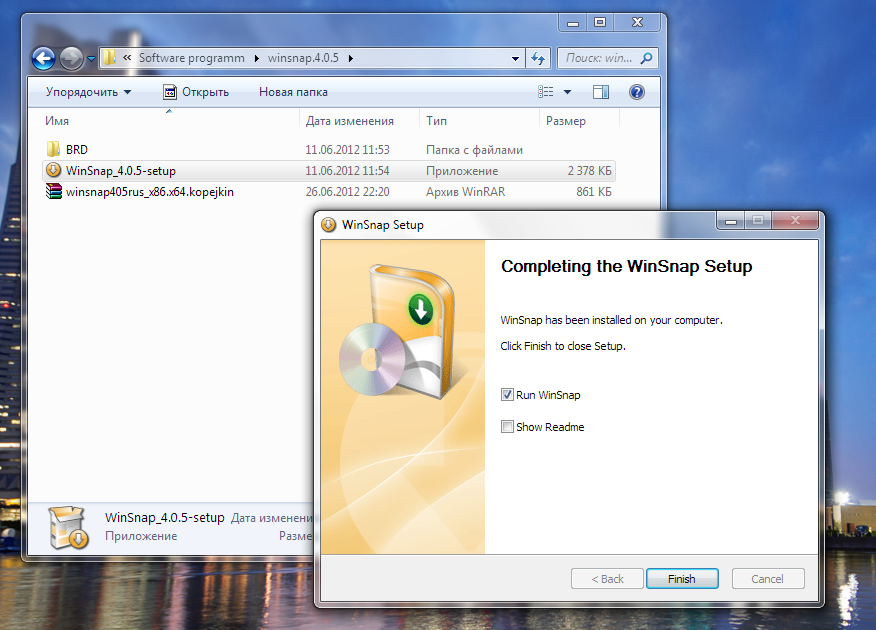876x630 pixels.
Task: Click the 'Открыть' toolbar button
Action: point(196,92)
